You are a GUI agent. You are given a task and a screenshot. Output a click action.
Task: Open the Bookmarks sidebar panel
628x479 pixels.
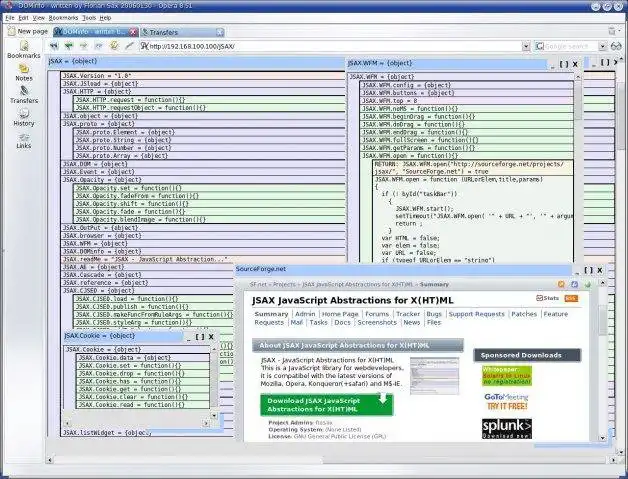[x=24, y=50]
